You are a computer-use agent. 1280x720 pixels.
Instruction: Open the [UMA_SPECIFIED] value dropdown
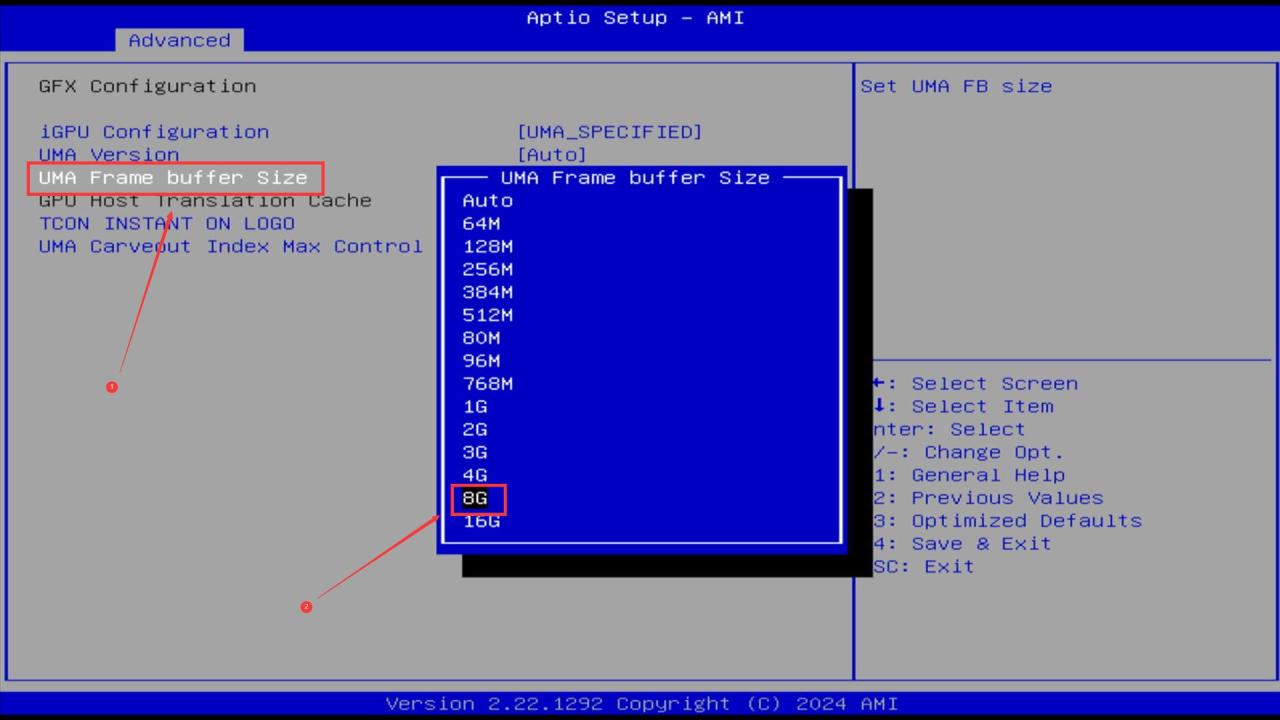pyautogui.click(x=610, y=132)
